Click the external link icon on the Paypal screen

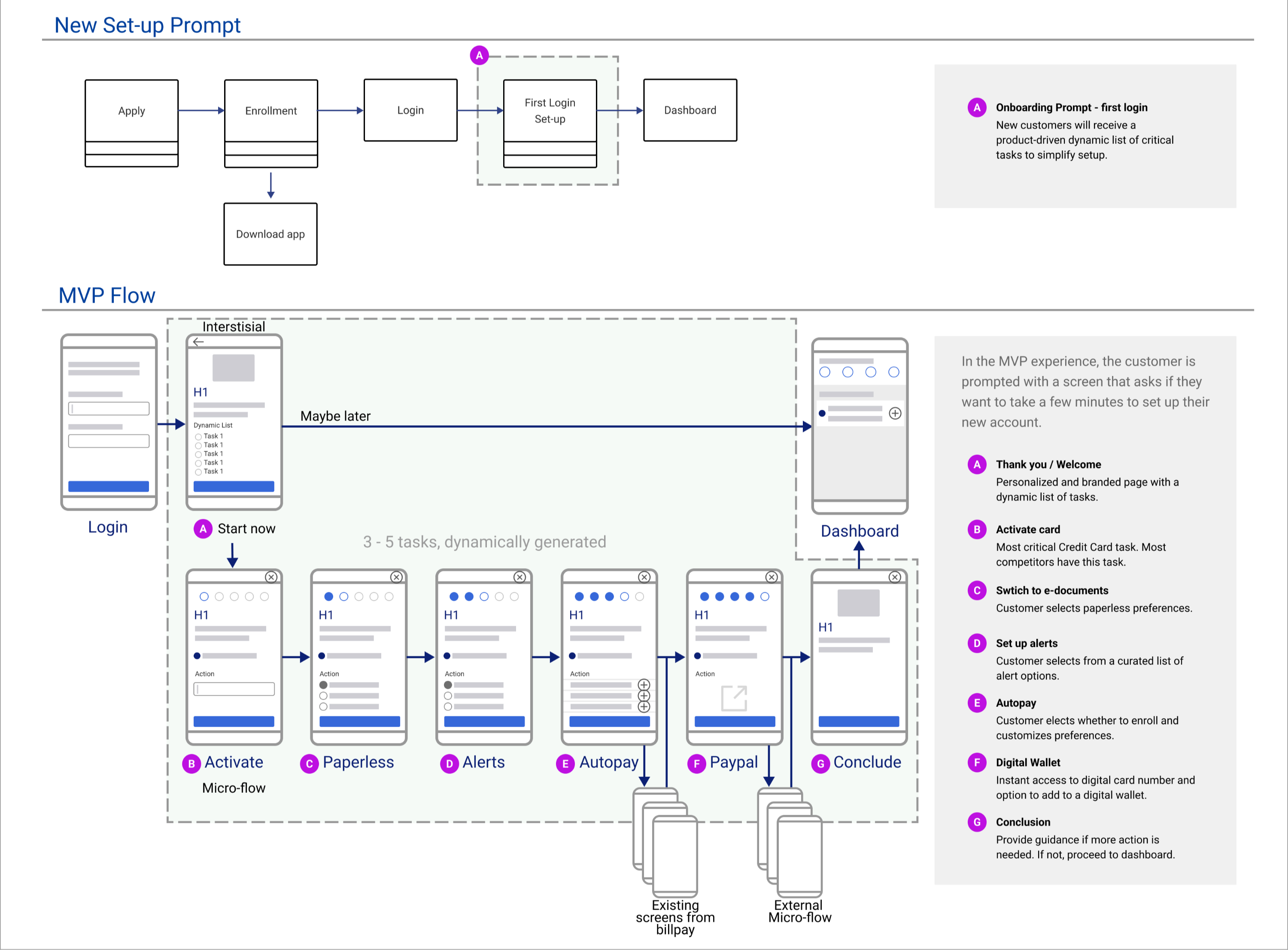(x=734, y=698)
